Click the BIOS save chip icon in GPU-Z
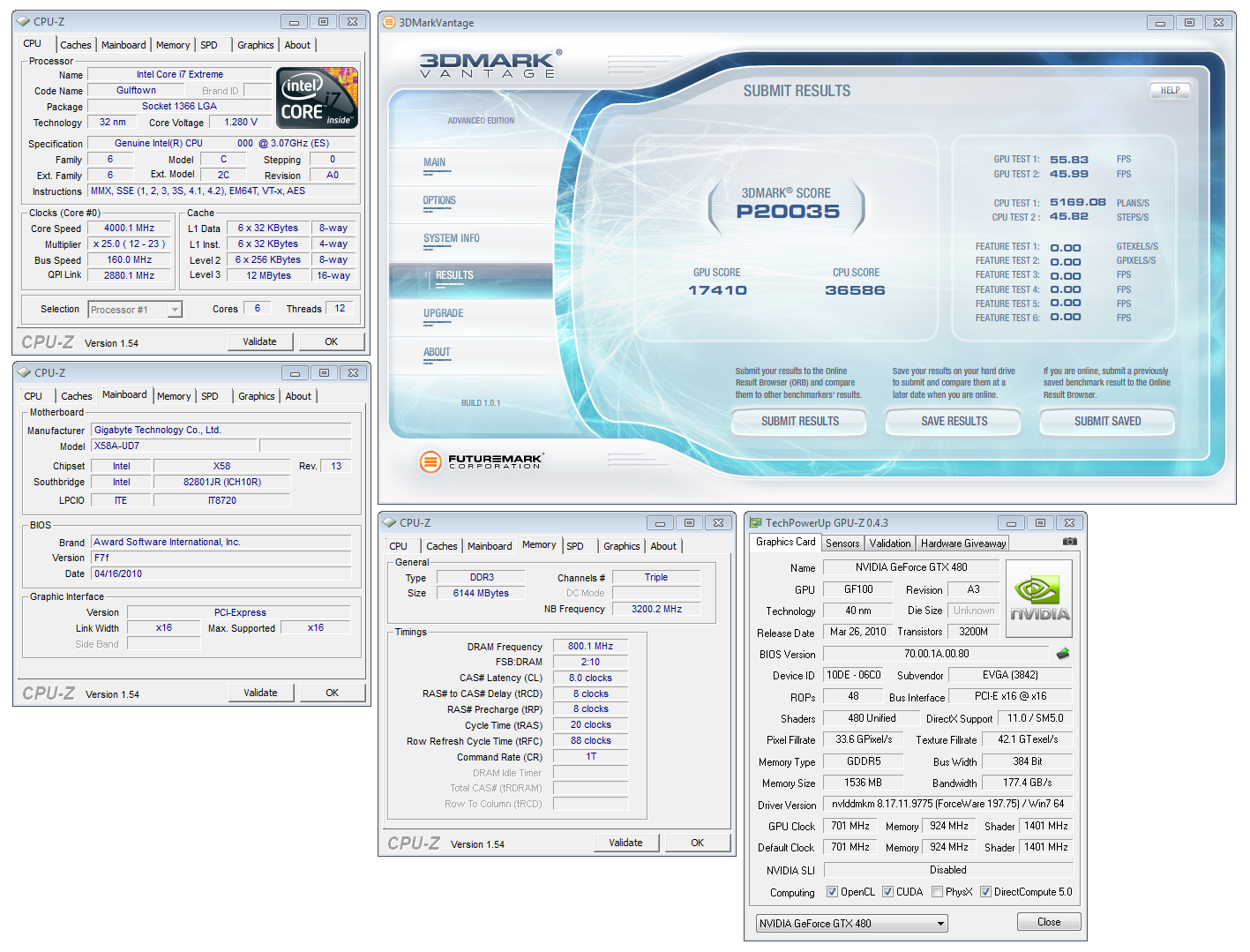The height and width of the screenshot is (952, 1250). tap(1063, 654)
